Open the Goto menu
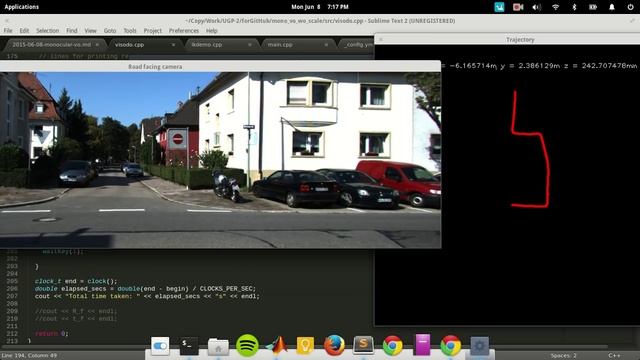 [110, 31]
